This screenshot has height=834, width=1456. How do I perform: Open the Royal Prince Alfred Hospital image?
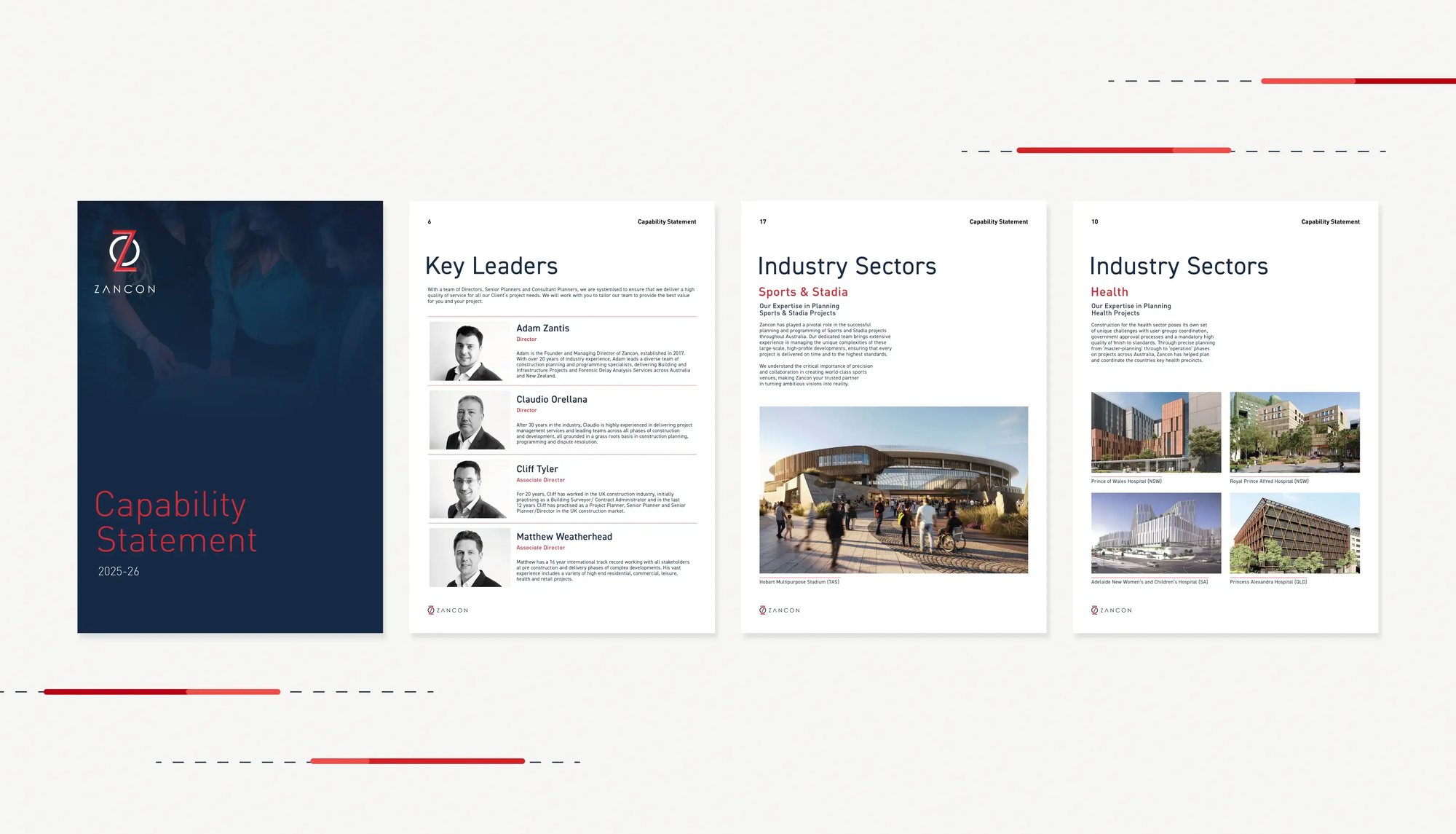tap(1294, 433)
